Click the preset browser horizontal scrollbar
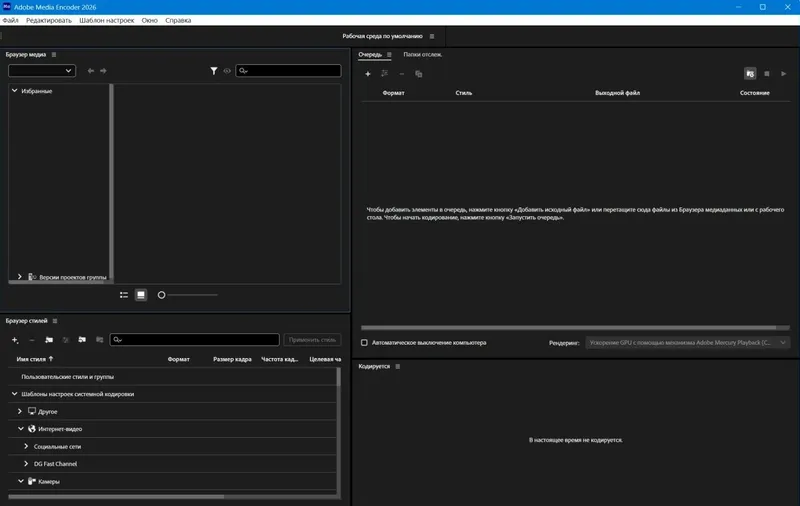 click(116, 496)
